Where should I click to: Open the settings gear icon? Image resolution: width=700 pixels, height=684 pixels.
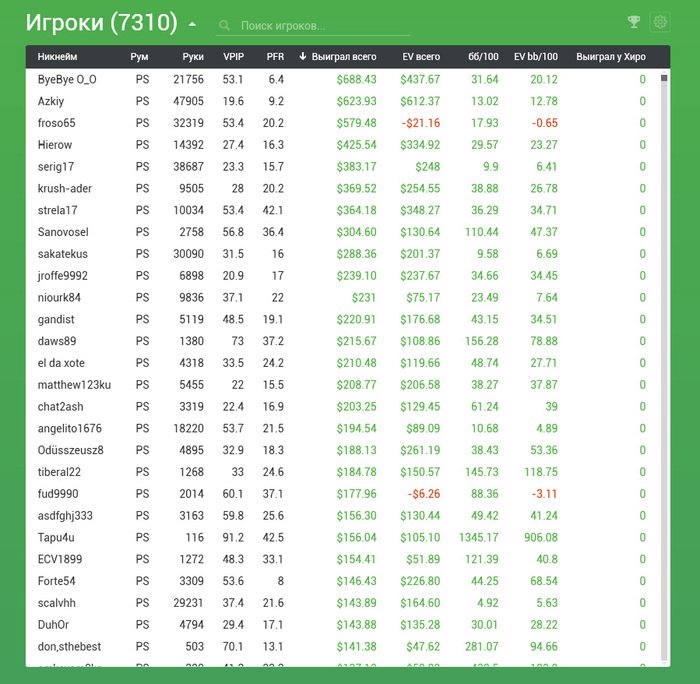[659, 22]
